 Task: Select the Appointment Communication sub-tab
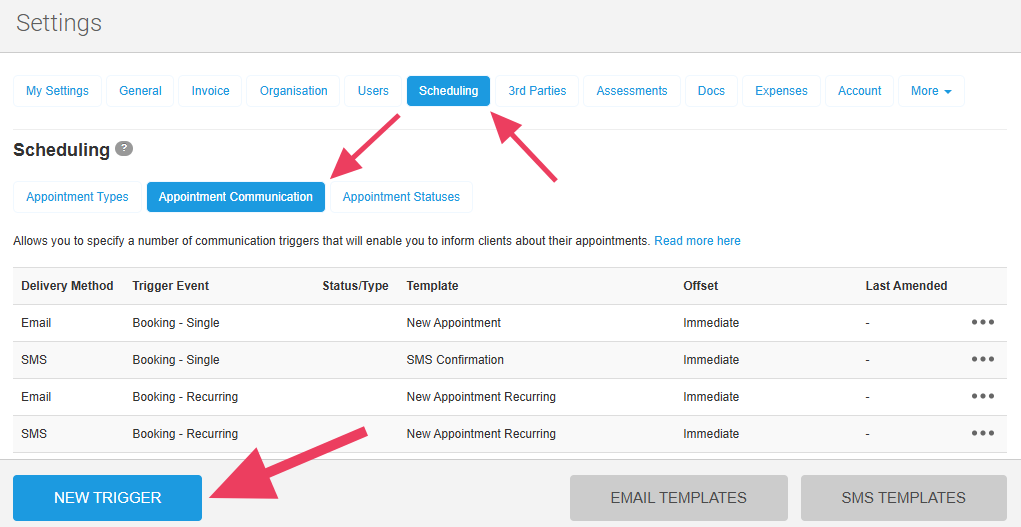[x=236, y=197]
